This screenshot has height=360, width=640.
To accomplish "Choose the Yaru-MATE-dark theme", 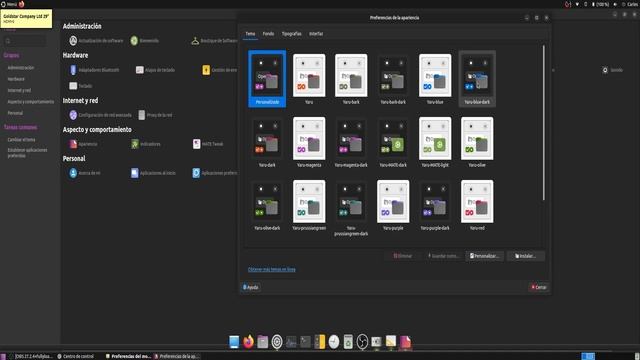I will [x=393, y=142].
